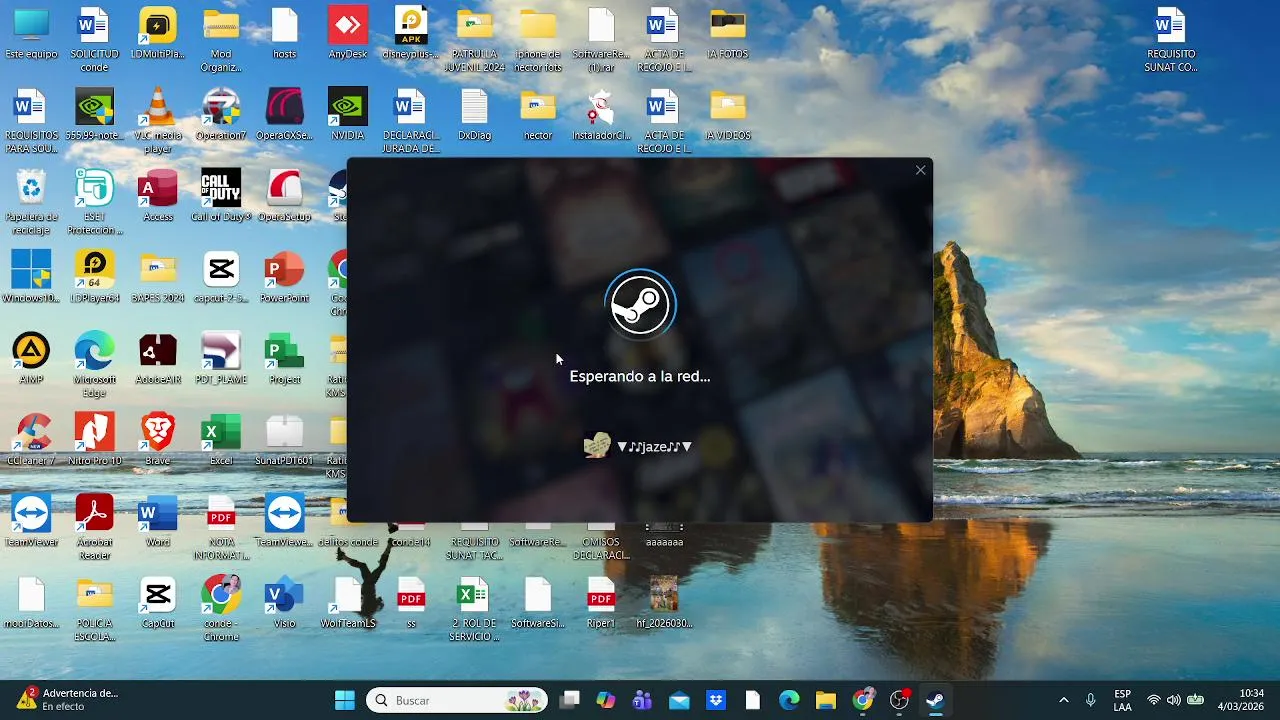The image size is (1280, 720).
Task: Select the AdobeAIR desktop icon
Action: (x=158, y=358)
